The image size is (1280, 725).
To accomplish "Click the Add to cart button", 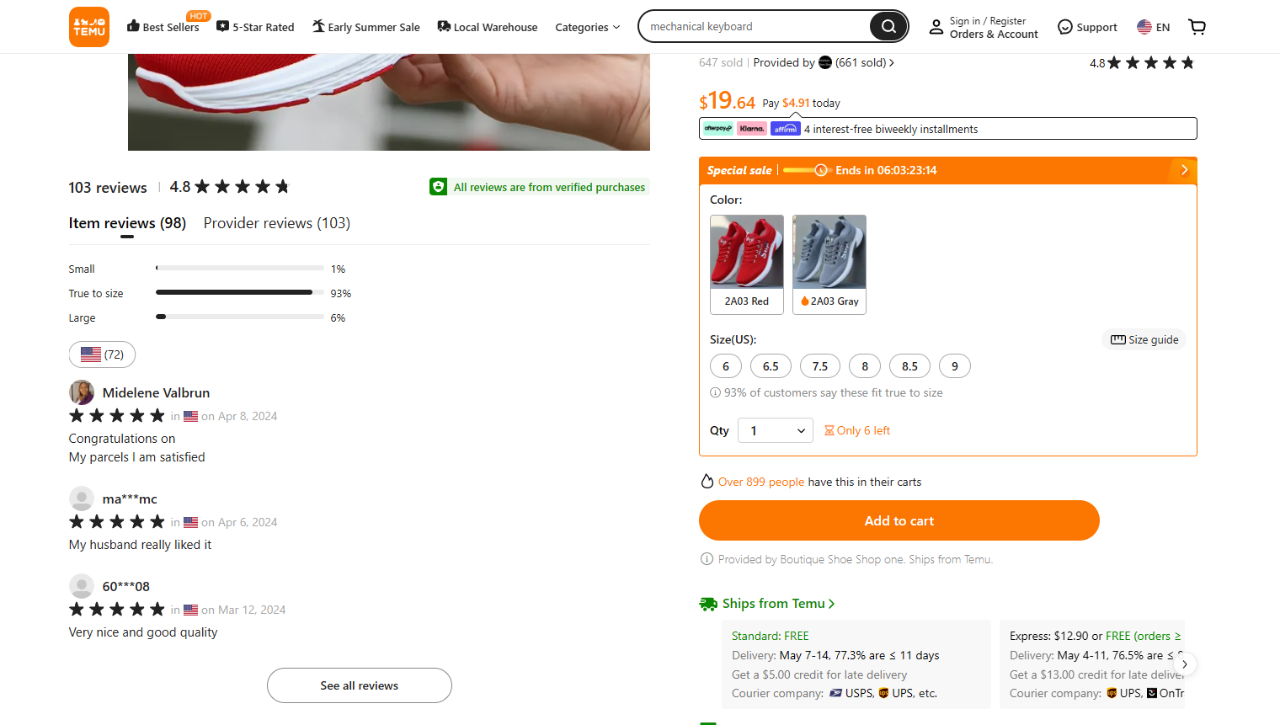I will click(x=899, y=520).
